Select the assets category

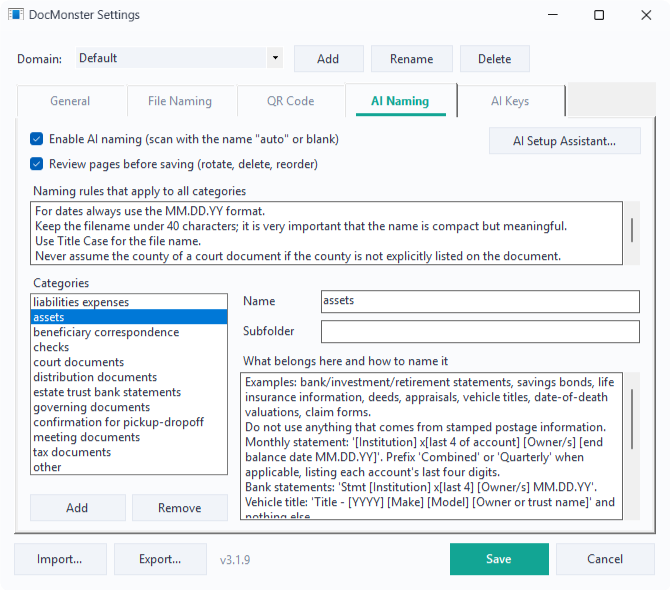click(129, 317)
